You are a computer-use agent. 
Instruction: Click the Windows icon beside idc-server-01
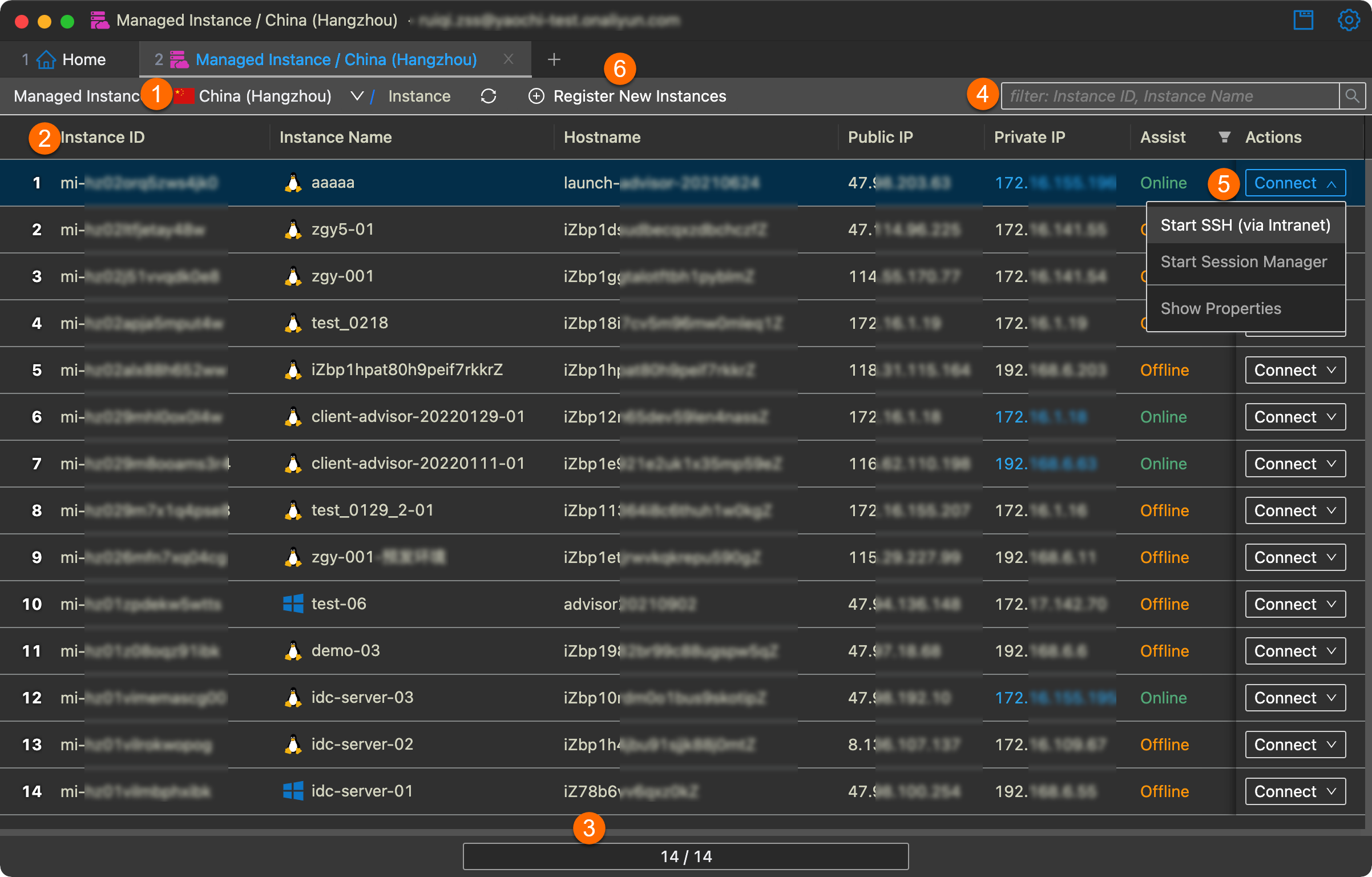[293, 791]
